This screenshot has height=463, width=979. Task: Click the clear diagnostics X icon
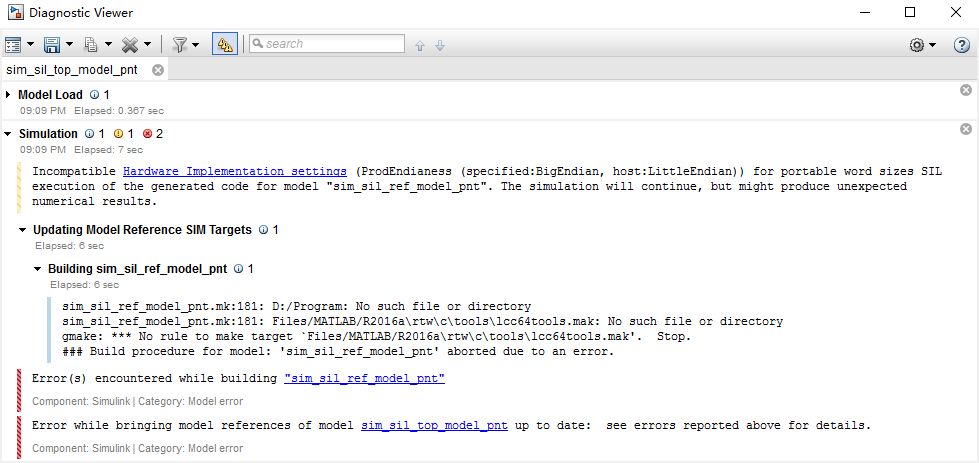130,44
